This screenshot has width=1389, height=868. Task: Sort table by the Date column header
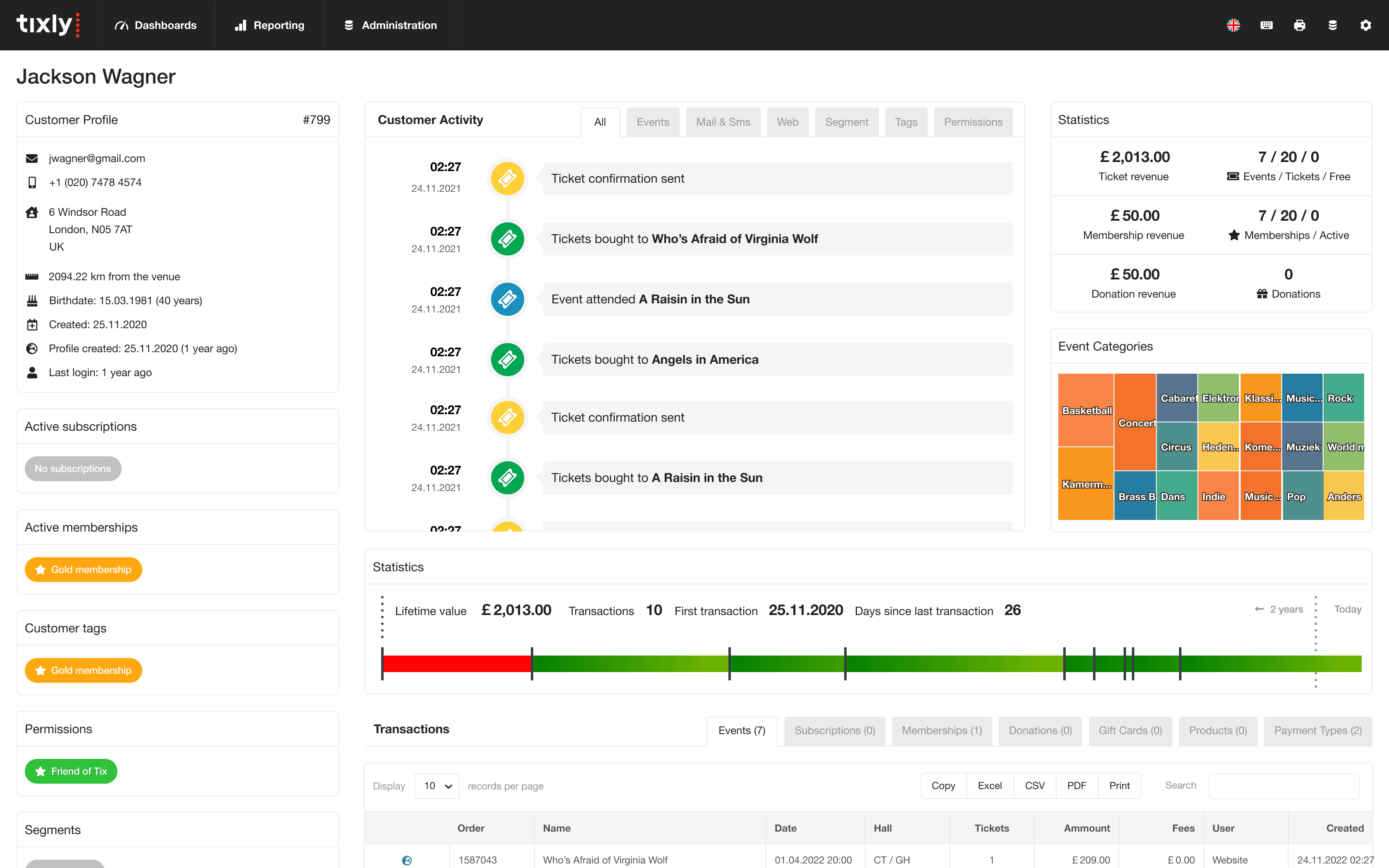[x=786, y=828]
